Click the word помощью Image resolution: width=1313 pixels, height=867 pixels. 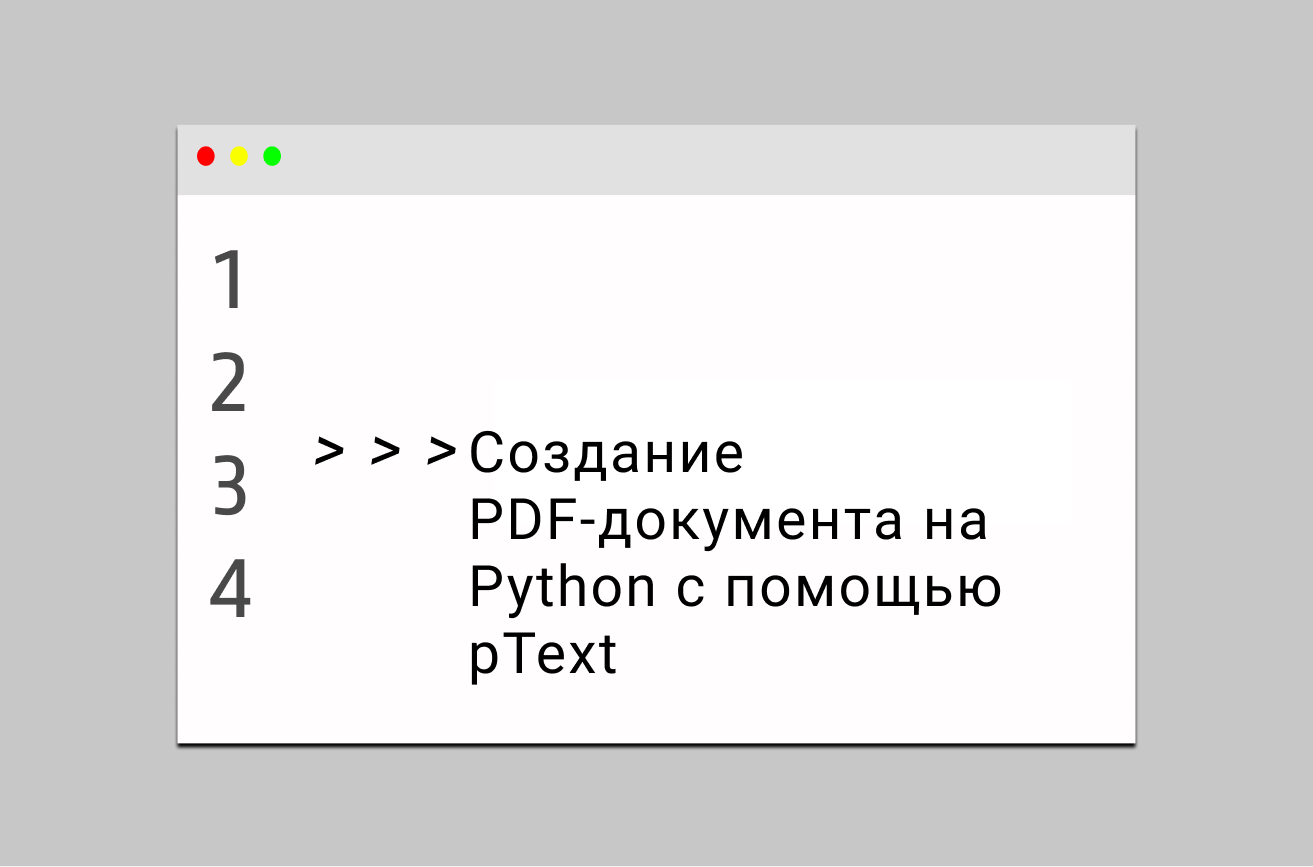[864, 593]
